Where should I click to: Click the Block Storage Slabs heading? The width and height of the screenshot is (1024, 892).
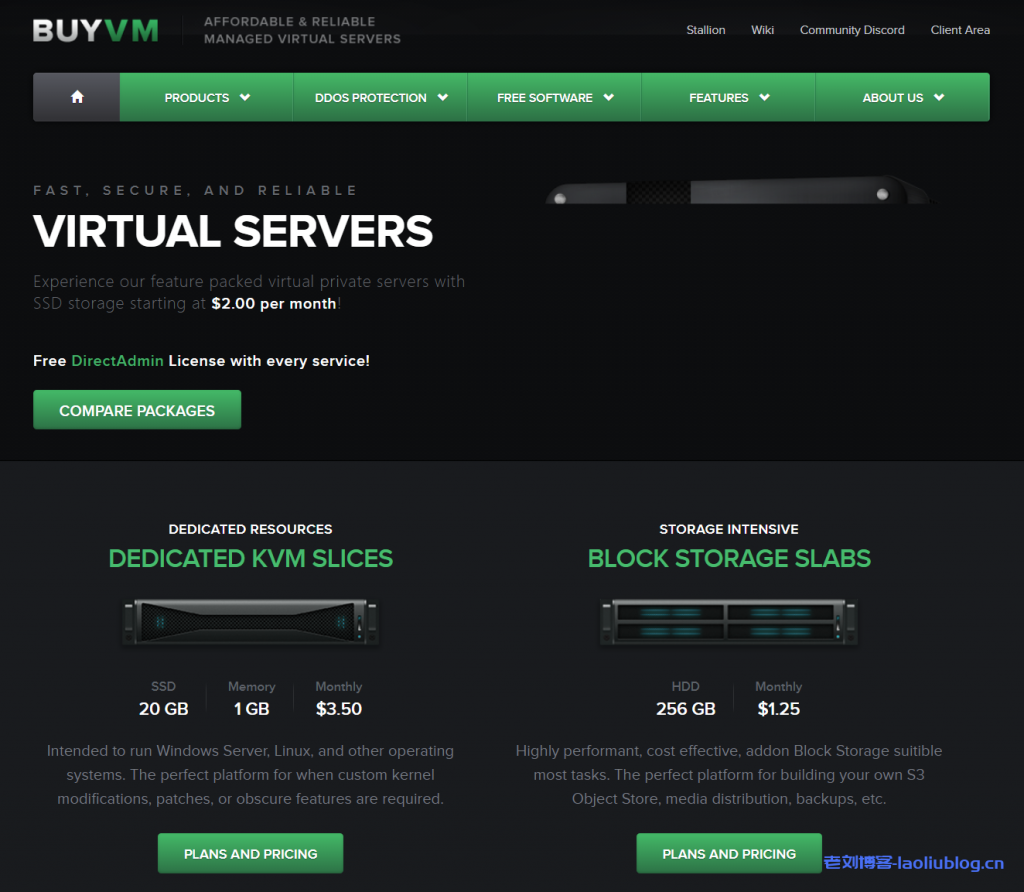(x=729, y=558)
